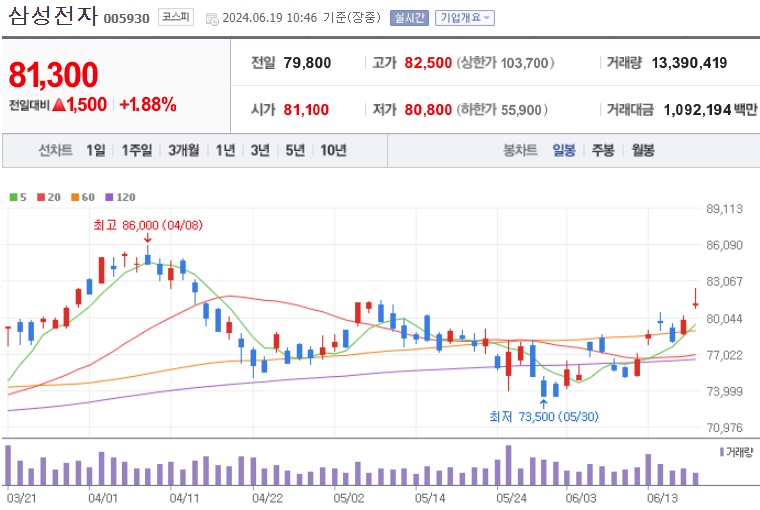Click the 86,090 price axis label

pyautogui.click(x=724, y=245)
